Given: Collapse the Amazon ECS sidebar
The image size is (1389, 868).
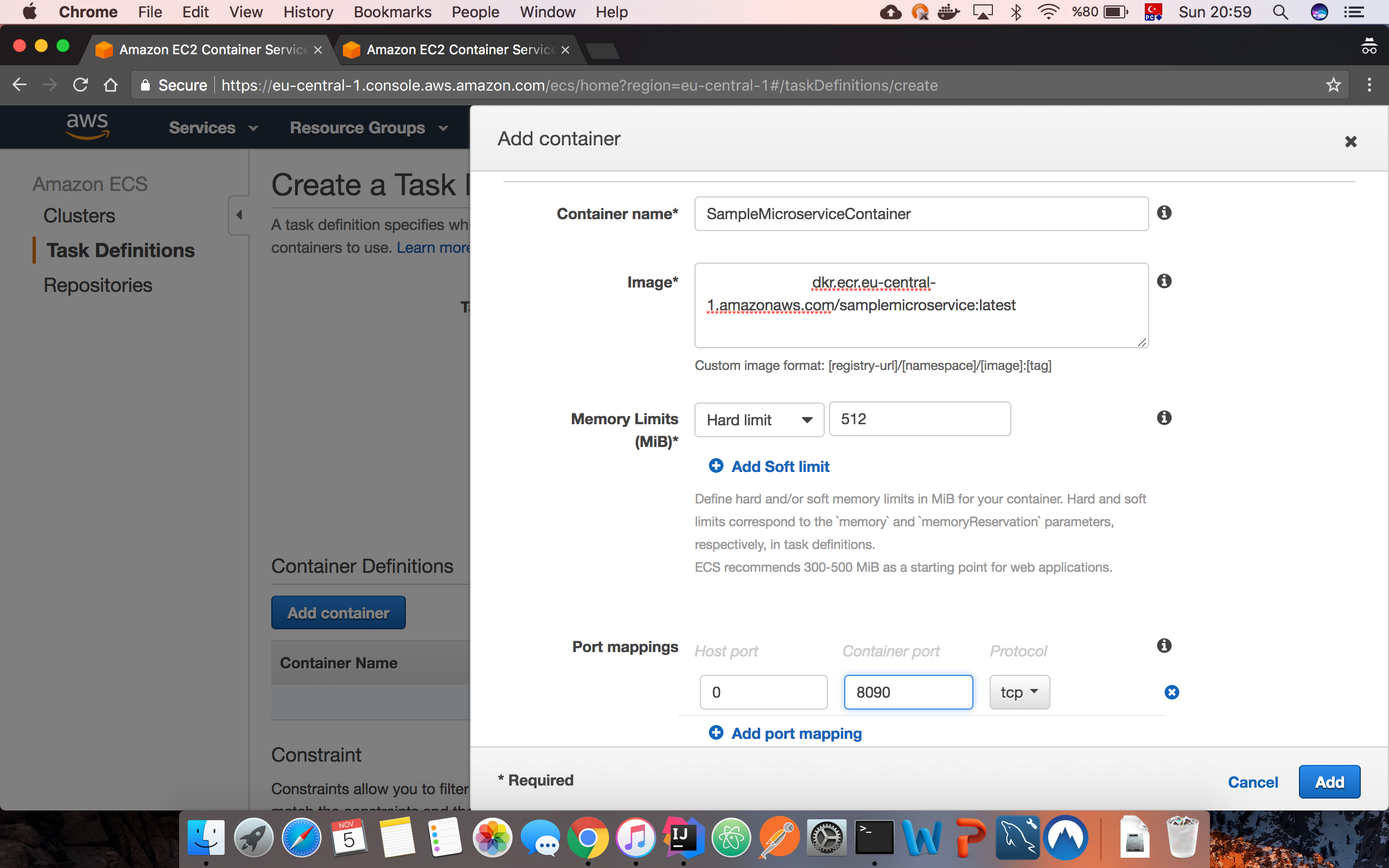Looking at the screenshot, I should click(239, 215).
